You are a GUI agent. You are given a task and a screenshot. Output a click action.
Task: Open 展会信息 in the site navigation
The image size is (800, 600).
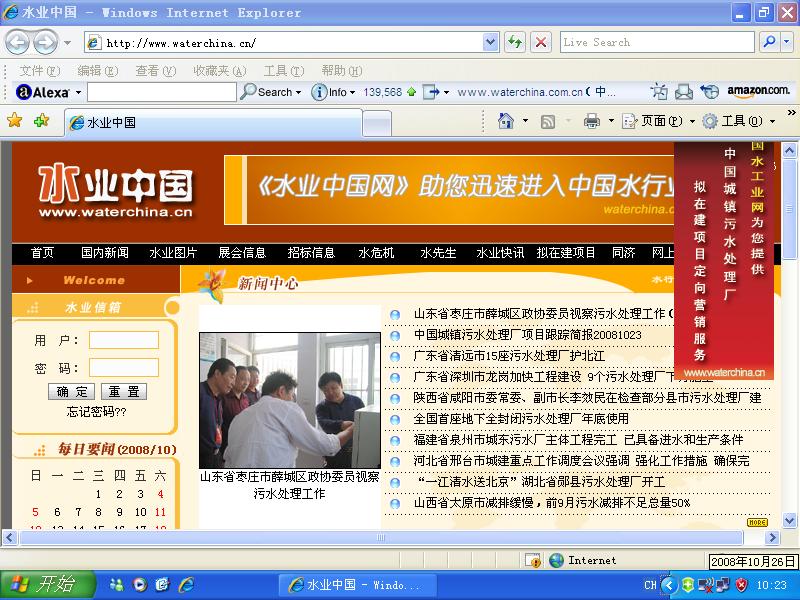[242, 253]
